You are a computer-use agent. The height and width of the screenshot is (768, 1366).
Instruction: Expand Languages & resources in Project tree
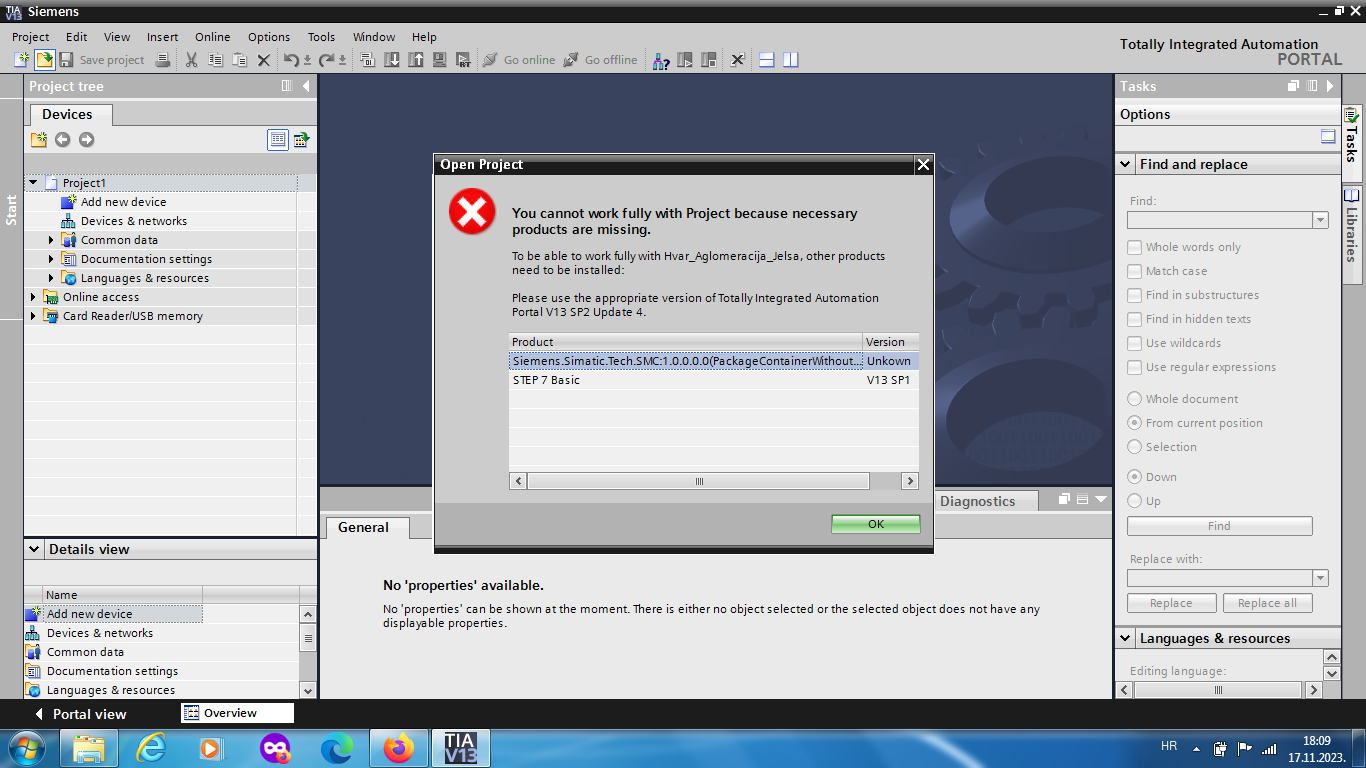coord(51,278)
